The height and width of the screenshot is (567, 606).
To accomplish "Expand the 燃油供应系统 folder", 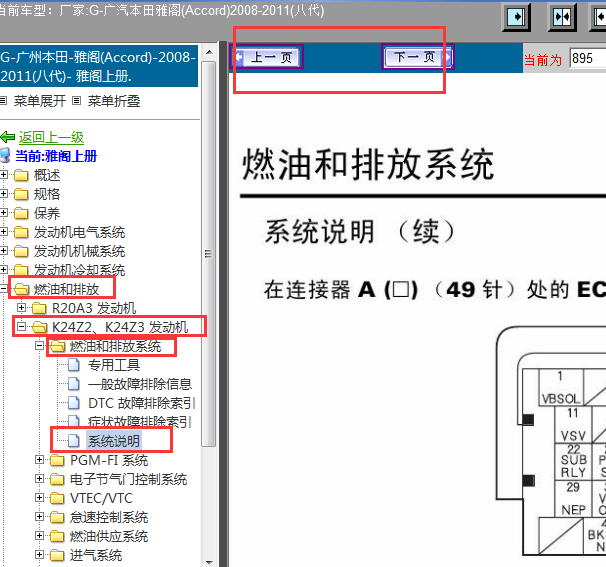I will (x=39, y=536).
